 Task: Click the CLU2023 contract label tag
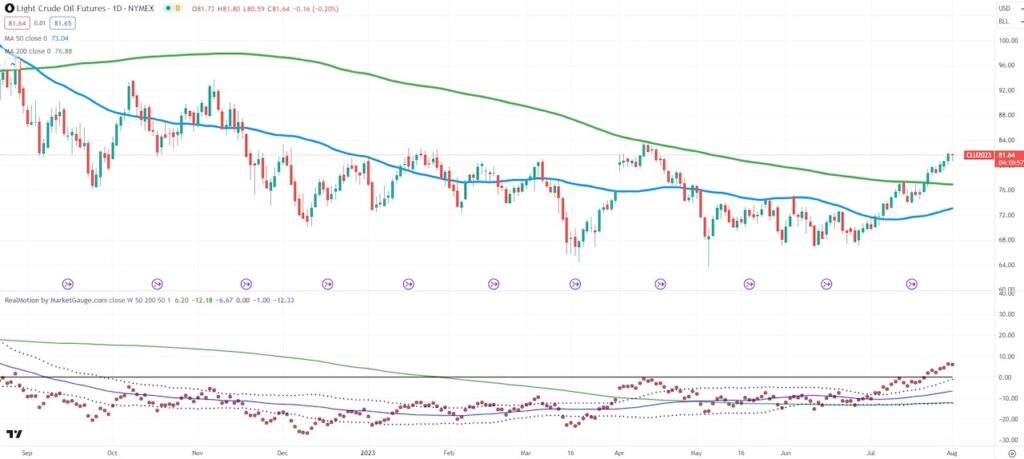977,155
